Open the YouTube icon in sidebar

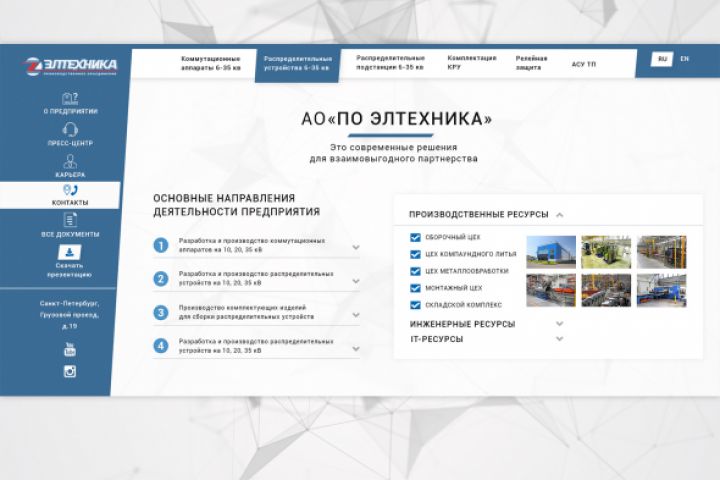point(69,349)
